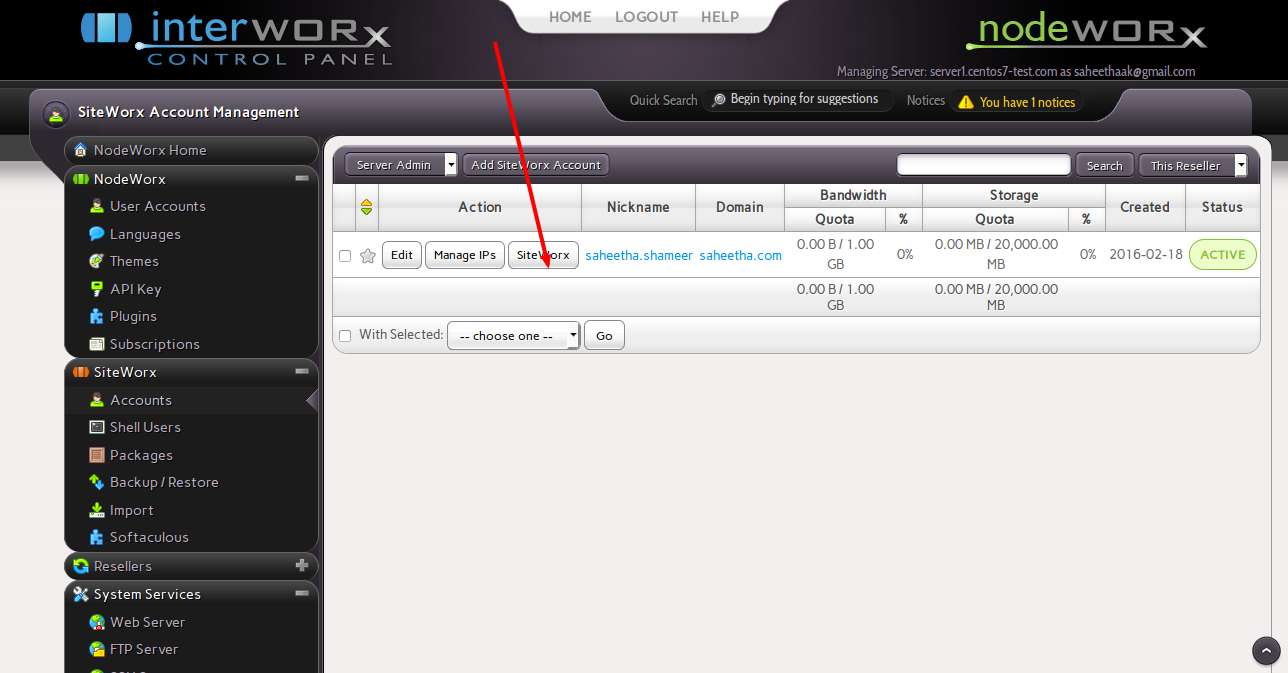
Task: Click the SiteWorx Accounts icon in sidebar
Action: coord(97,400)
